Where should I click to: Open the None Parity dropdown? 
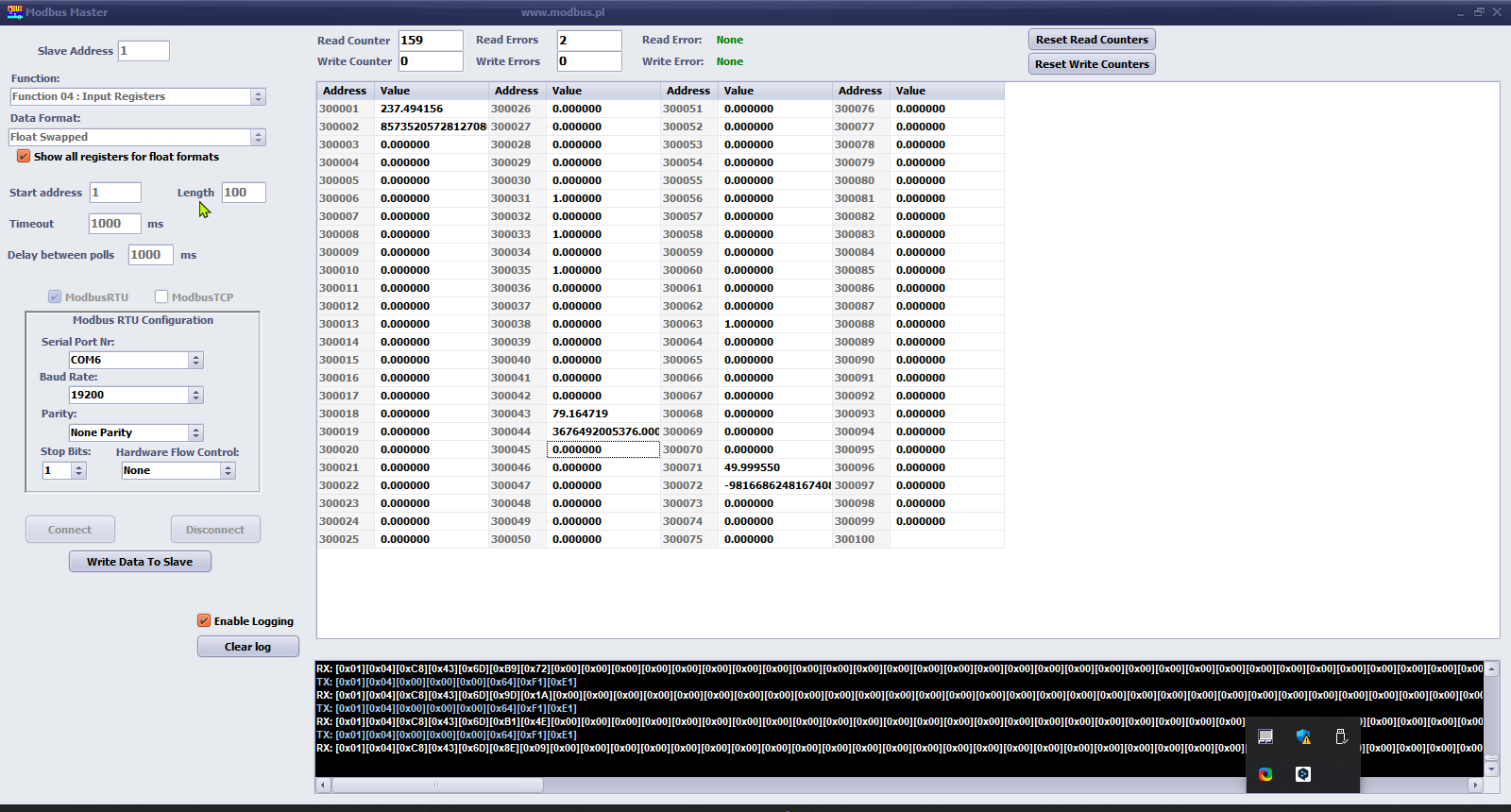136,432
